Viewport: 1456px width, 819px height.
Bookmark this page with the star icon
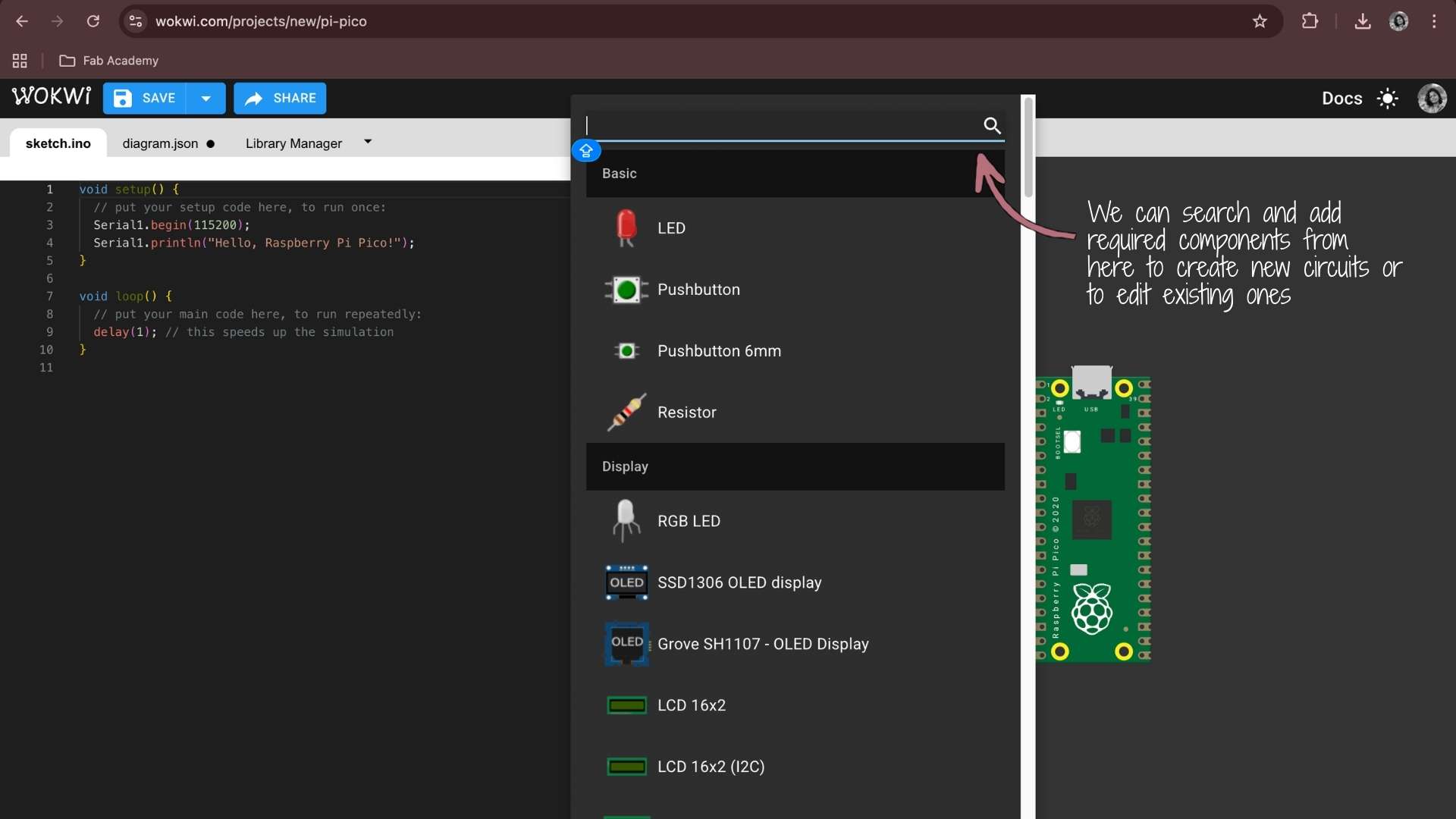pos(1260,21)
